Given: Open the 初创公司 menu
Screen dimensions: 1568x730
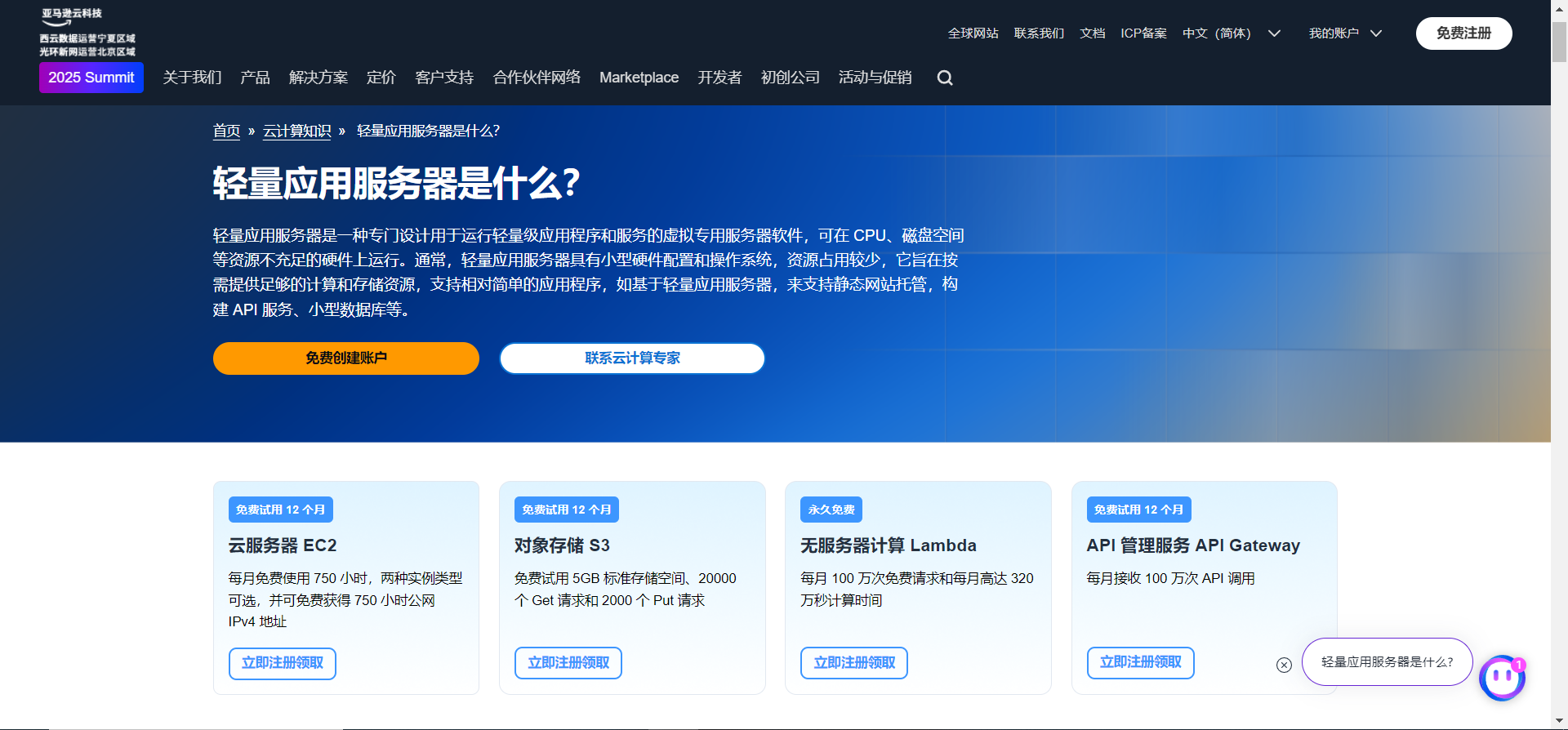Looking at the screenshot, I should coord(790,78).
